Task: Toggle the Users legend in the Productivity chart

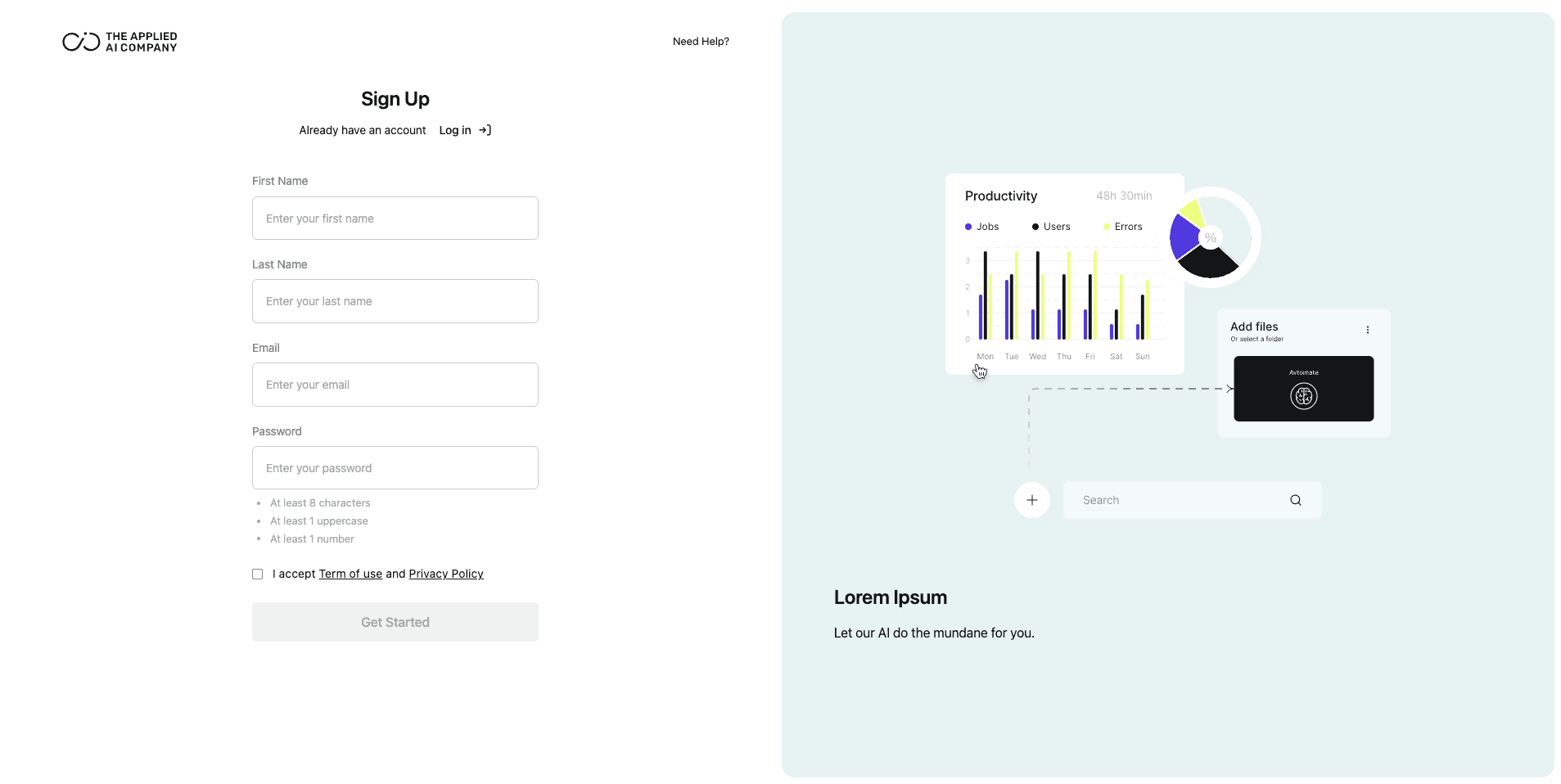Action: tap(1051, 227)
